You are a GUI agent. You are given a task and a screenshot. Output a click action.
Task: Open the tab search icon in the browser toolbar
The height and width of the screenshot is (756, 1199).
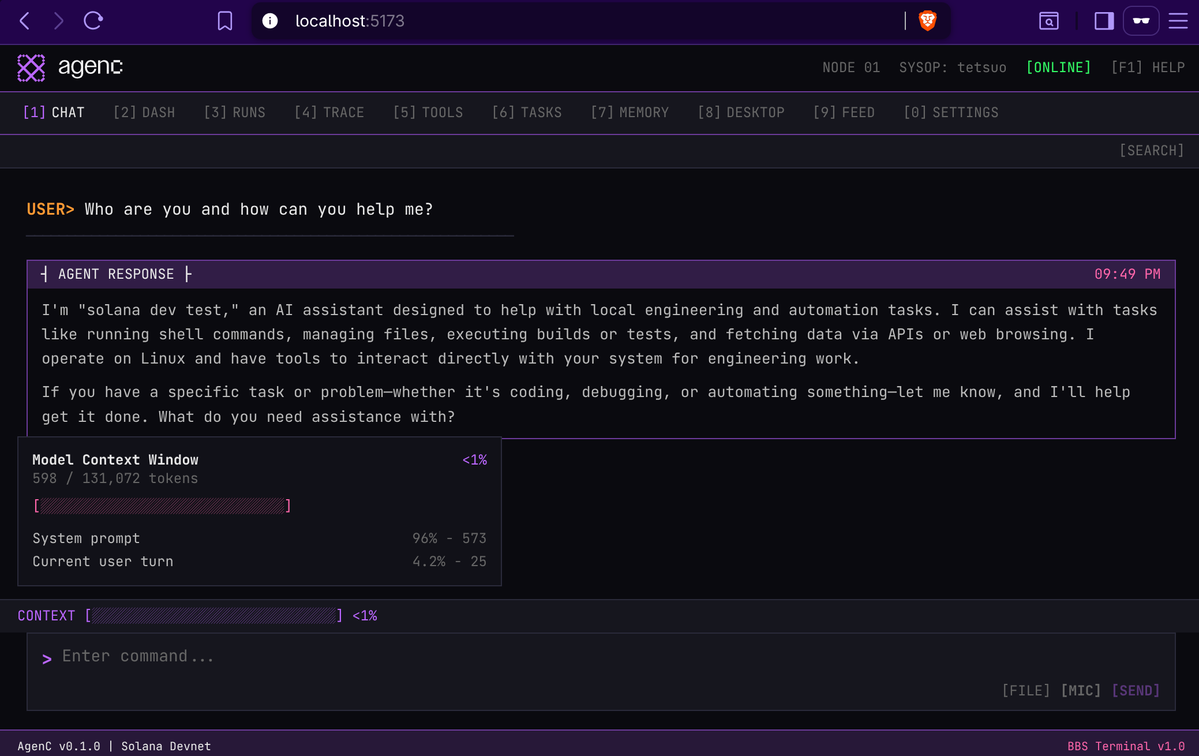coord(1048,21)
